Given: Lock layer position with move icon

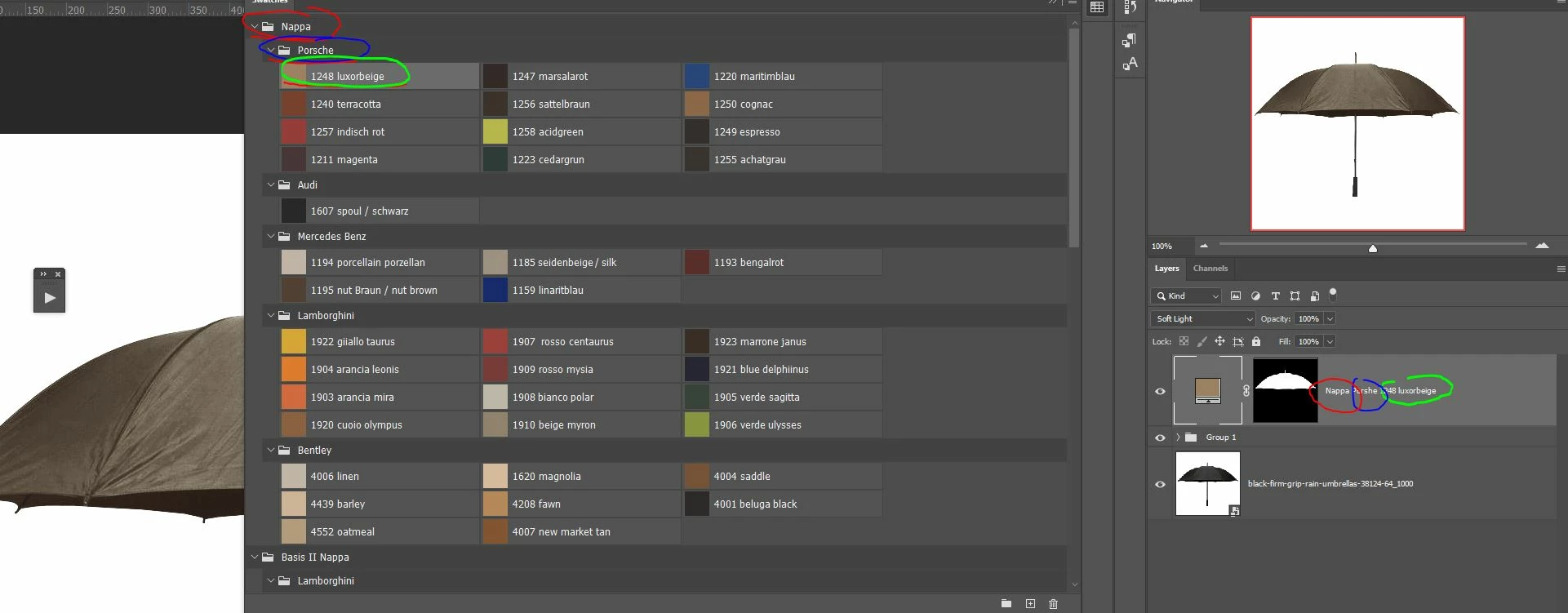Looking at the screenshot, I should pyautogui.click(x=1219, y=341).
